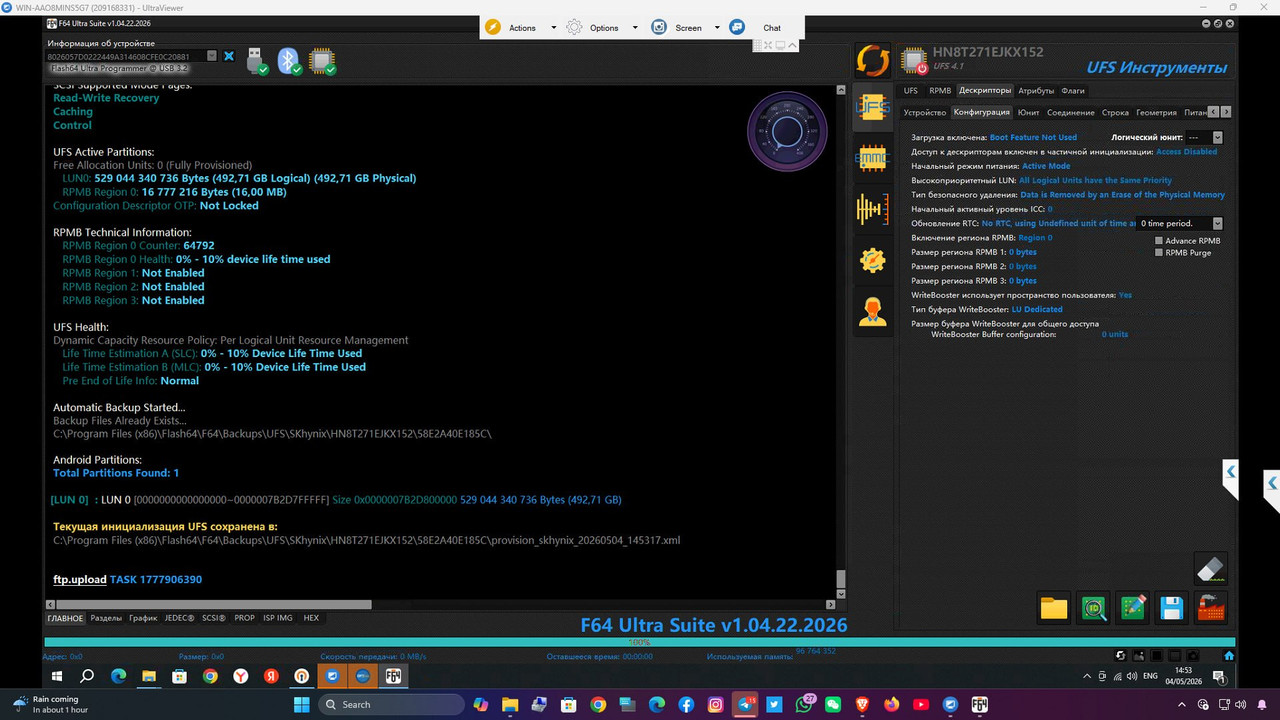Click the green ID magnifier icon

pyautogui.click(x=1094, y=607)
